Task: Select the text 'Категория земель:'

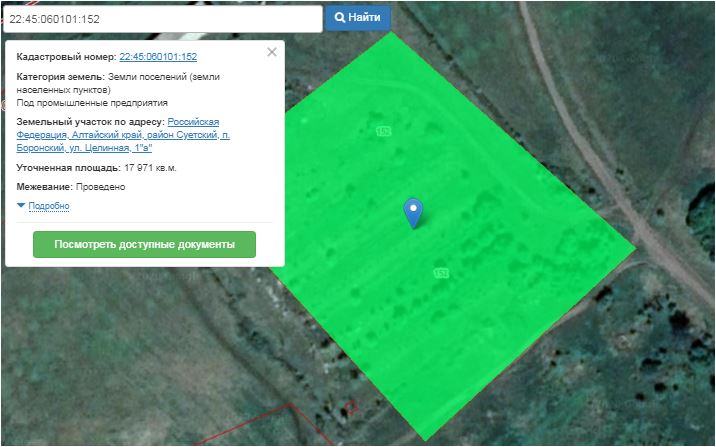Action: click(61, 77)
